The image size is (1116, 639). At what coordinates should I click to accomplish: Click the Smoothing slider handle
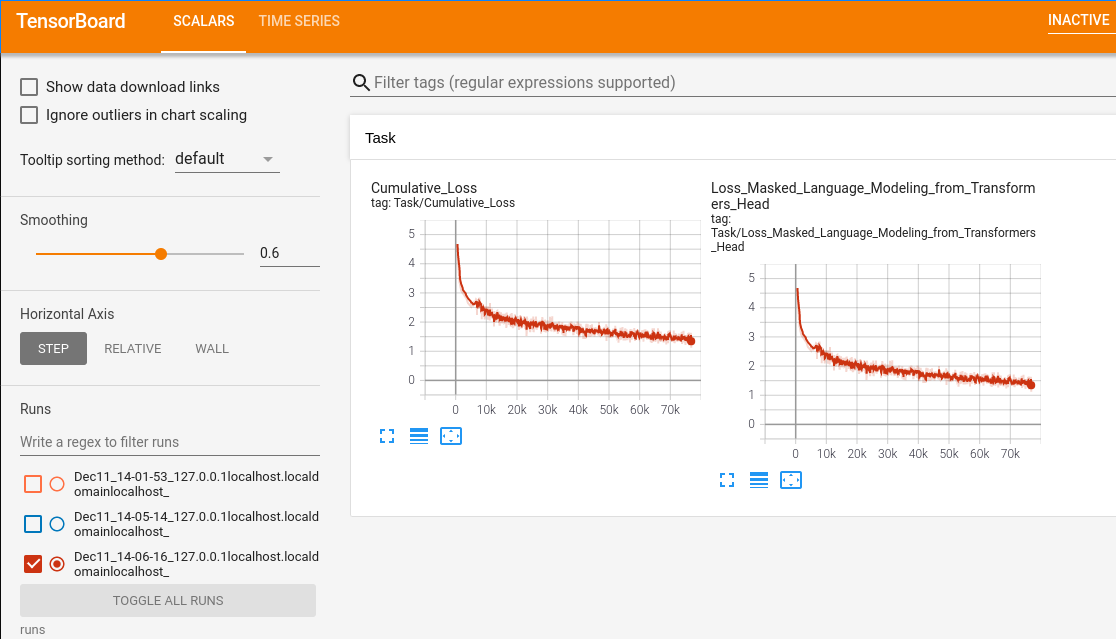tap(161, 254)
